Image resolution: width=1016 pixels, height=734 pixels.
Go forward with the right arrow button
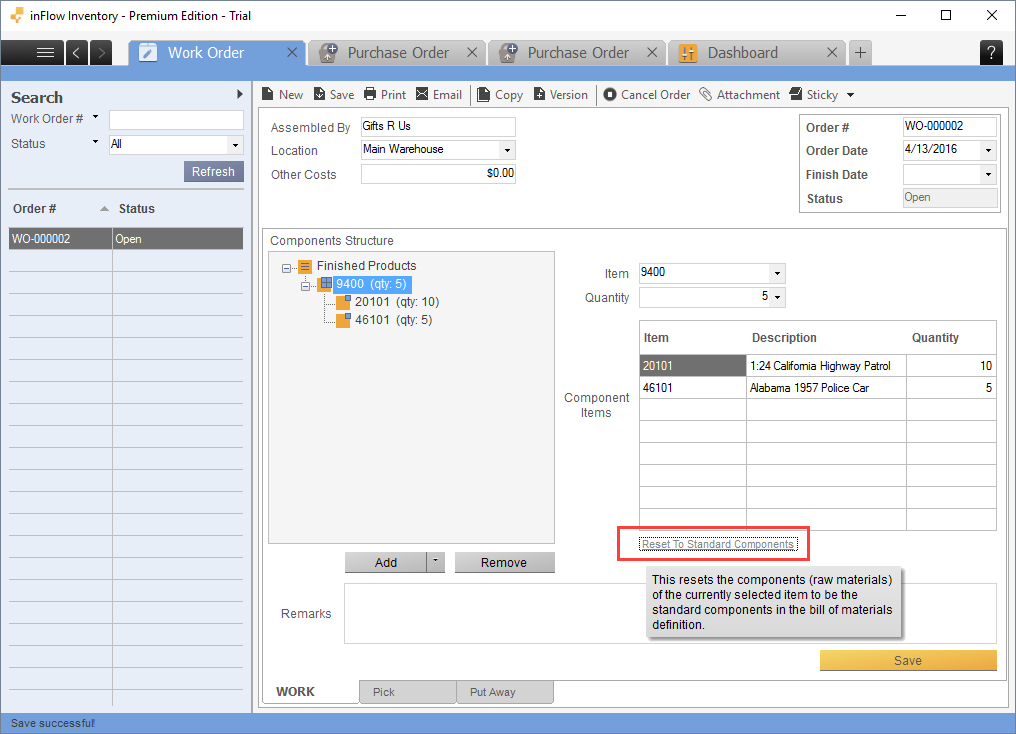point(101,52)
